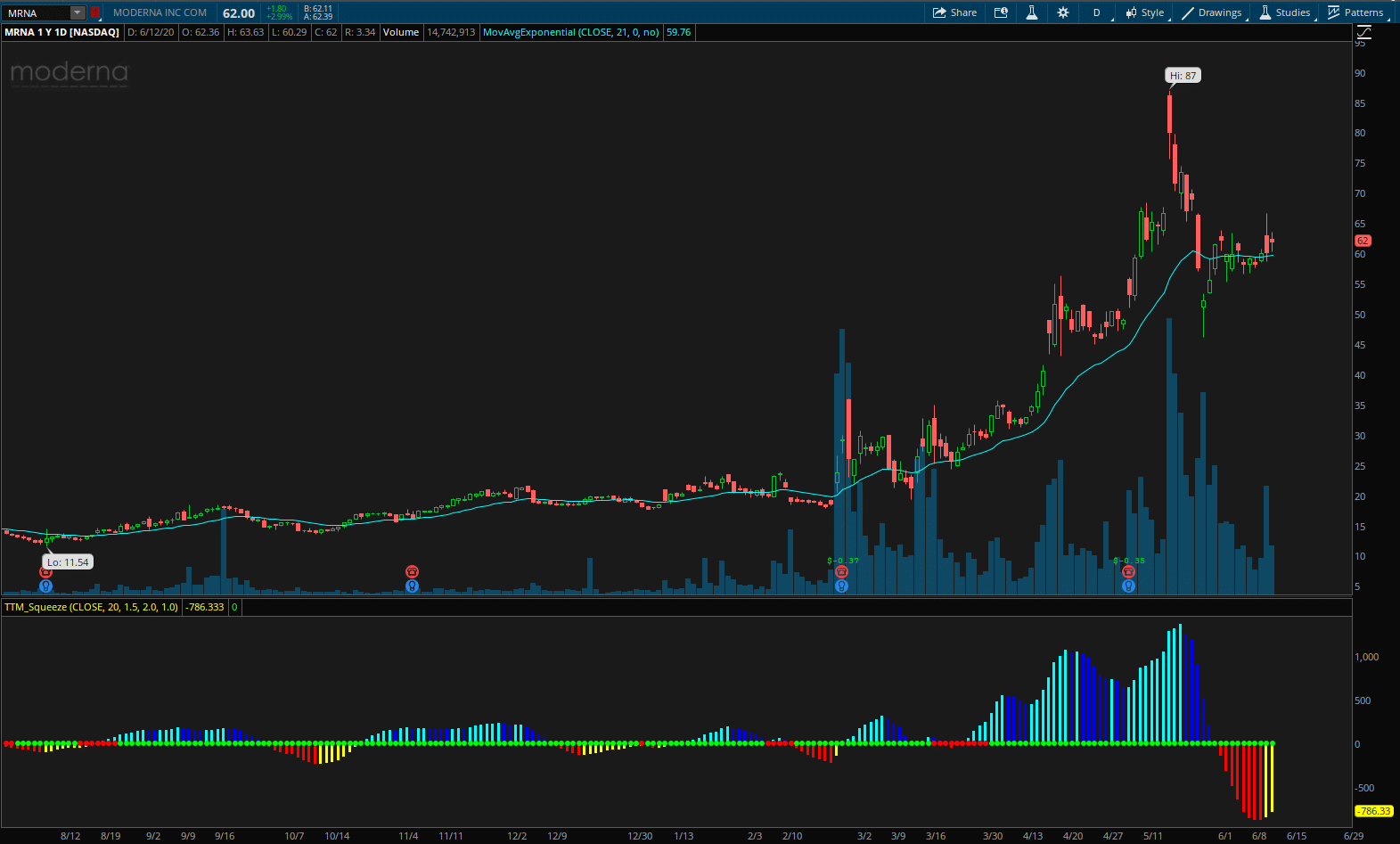Screen dimensions: 1400x844
Task: Click the lightbulb event icon near 8/12
Action: (46, 586)
